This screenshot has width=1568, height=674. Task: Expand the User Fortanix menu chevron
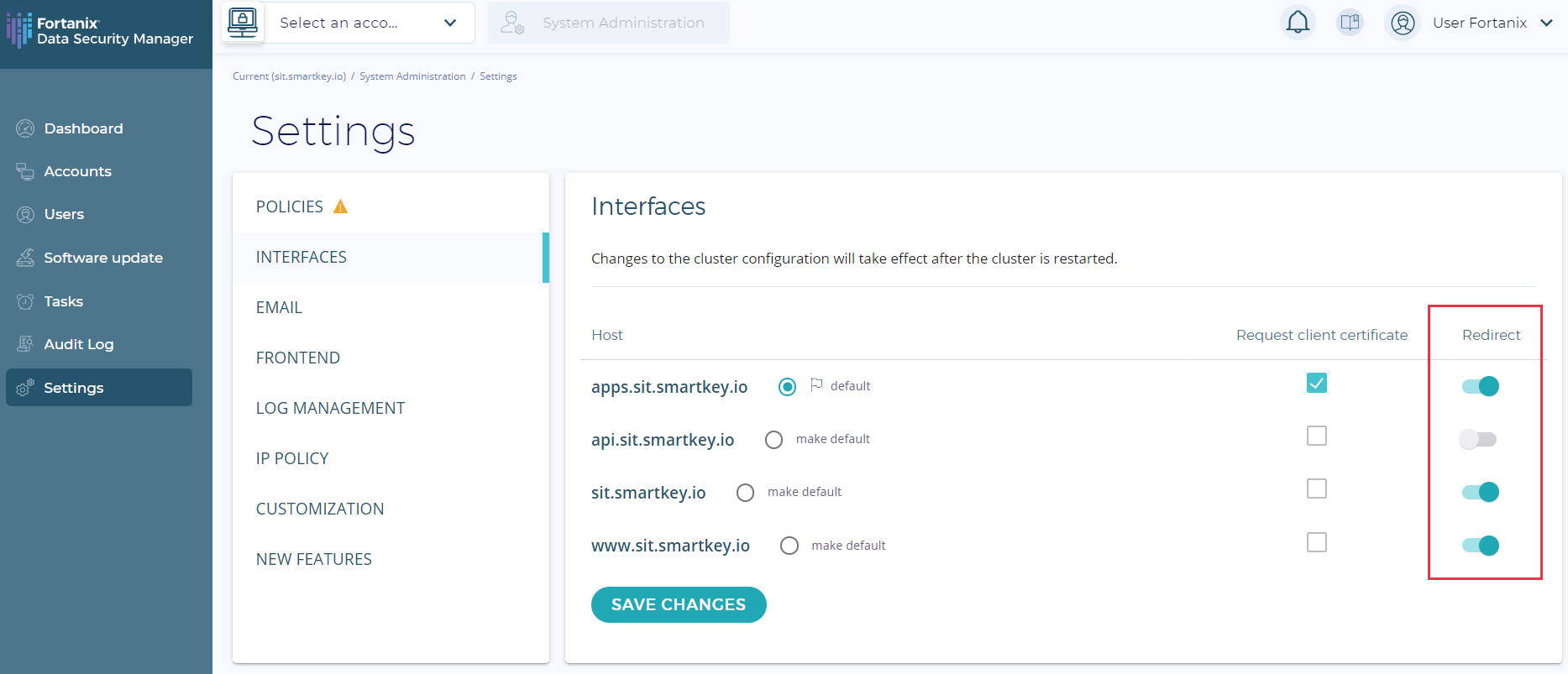[1546, 23]
